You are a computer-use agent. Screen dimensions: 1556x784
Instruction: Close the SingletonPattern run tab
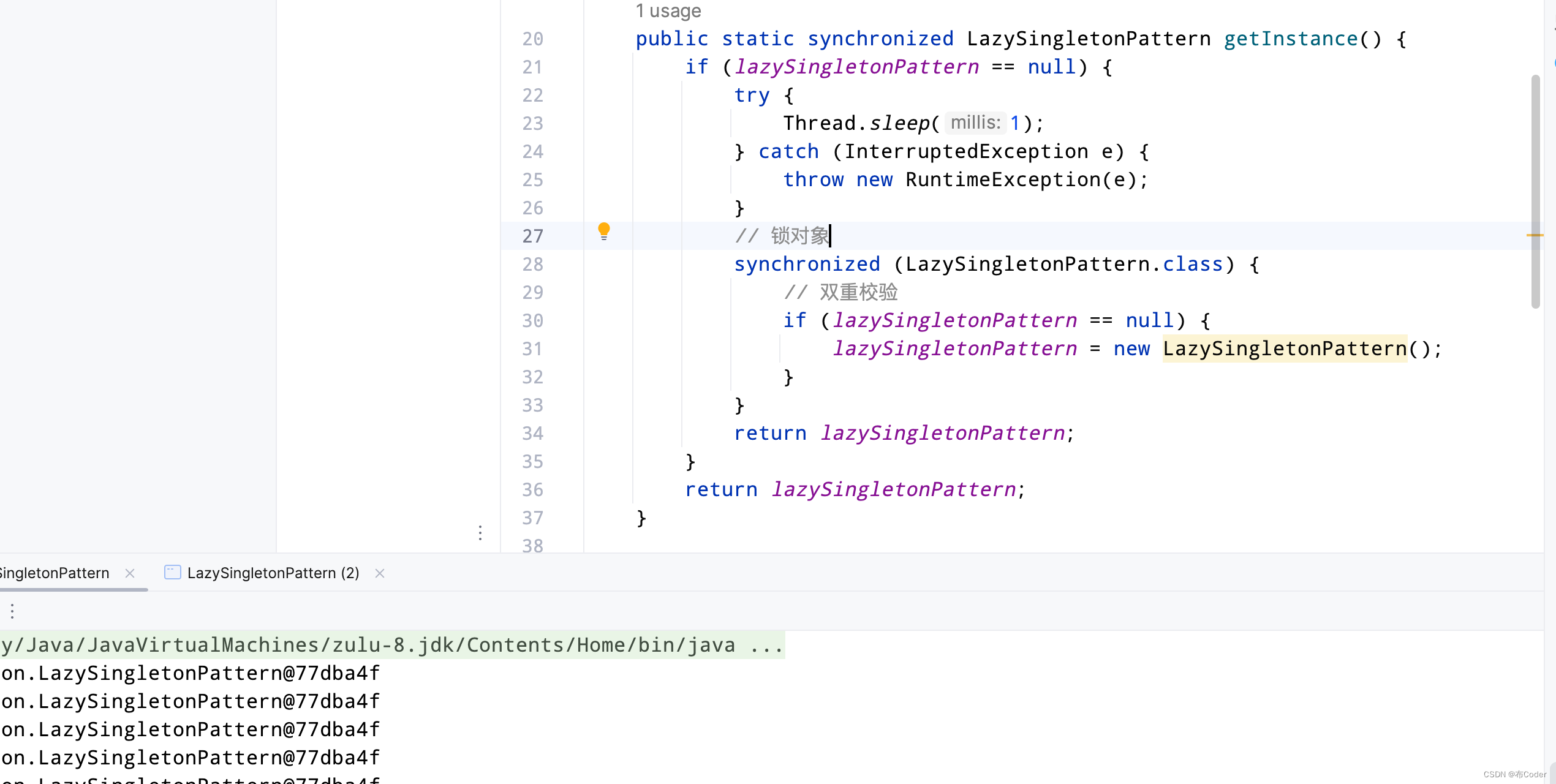coord(130,573)
